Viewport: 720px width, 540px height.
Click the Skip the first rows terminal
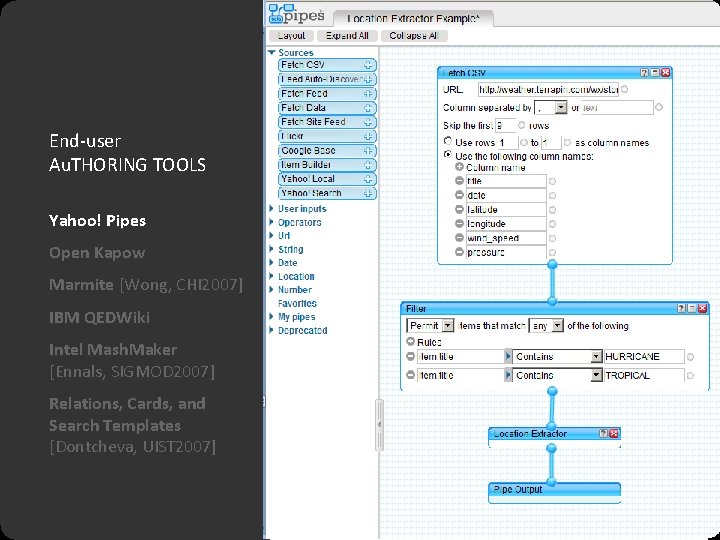point(522,125)
